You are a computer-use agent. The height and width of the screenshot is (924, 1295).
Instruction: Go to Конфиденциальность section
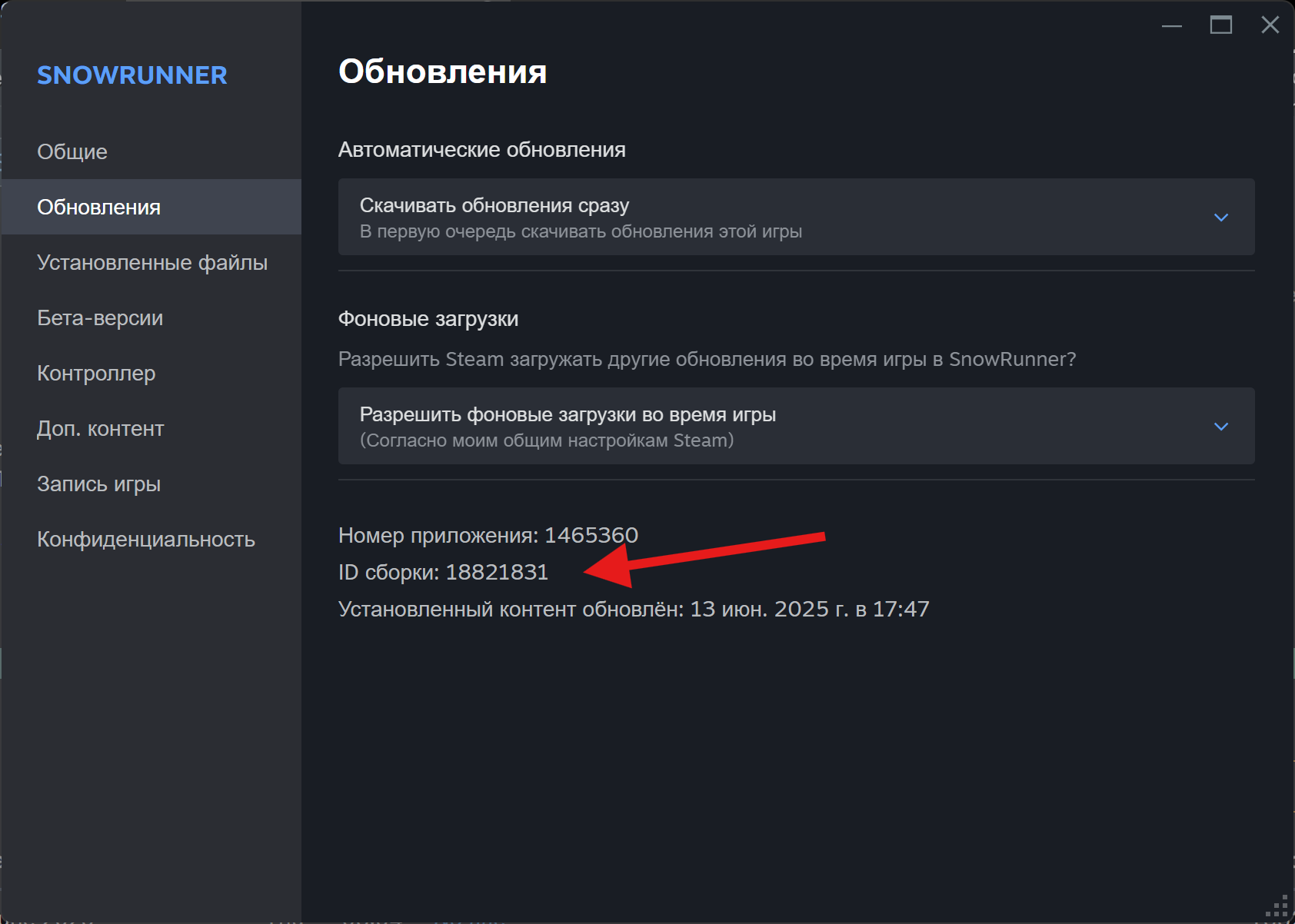click(151, 539)
